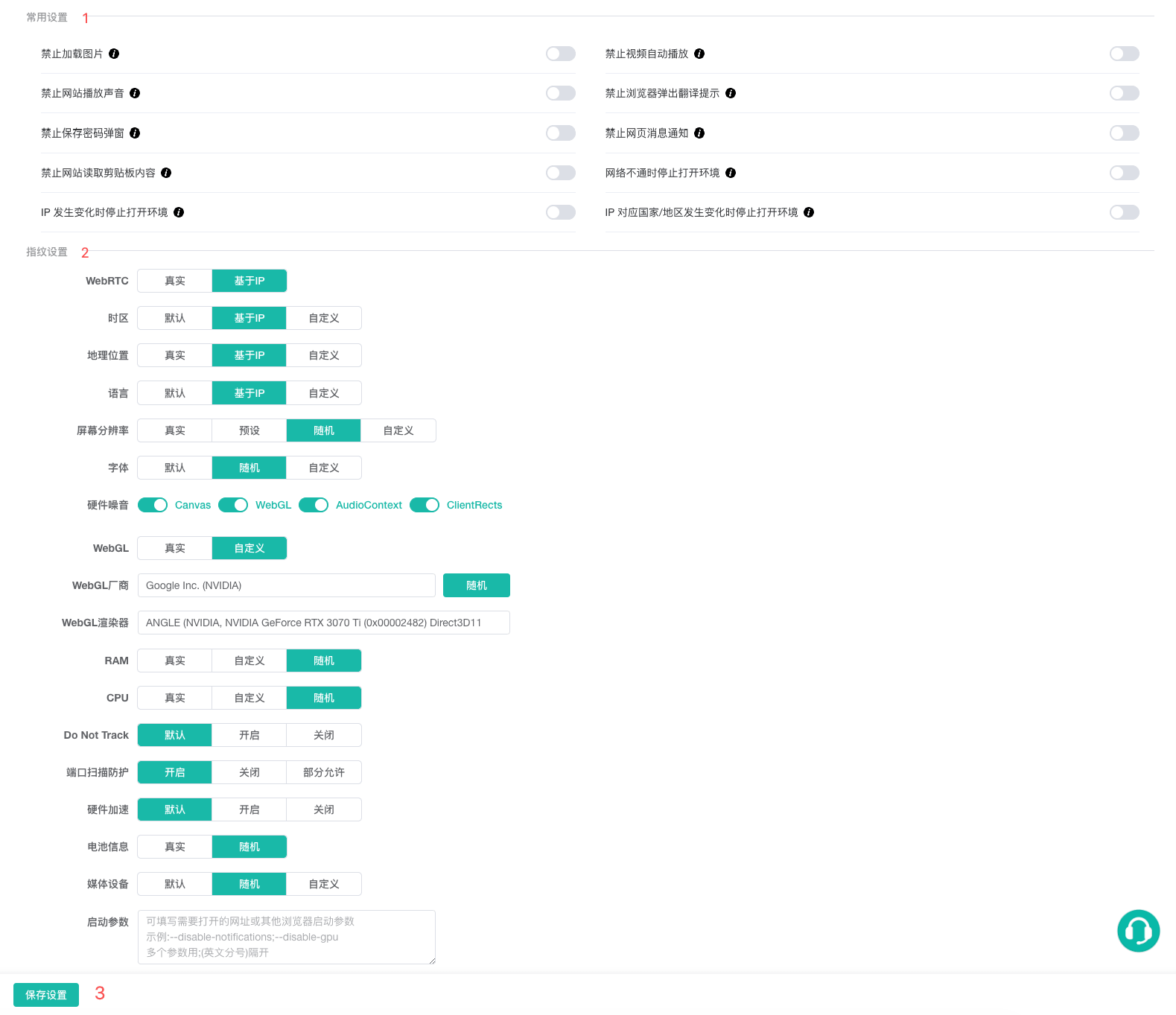This screenshot has height=1015, width=1176.
Task: Disable the WebGL hardware noise switch
Action: point(233,505)
